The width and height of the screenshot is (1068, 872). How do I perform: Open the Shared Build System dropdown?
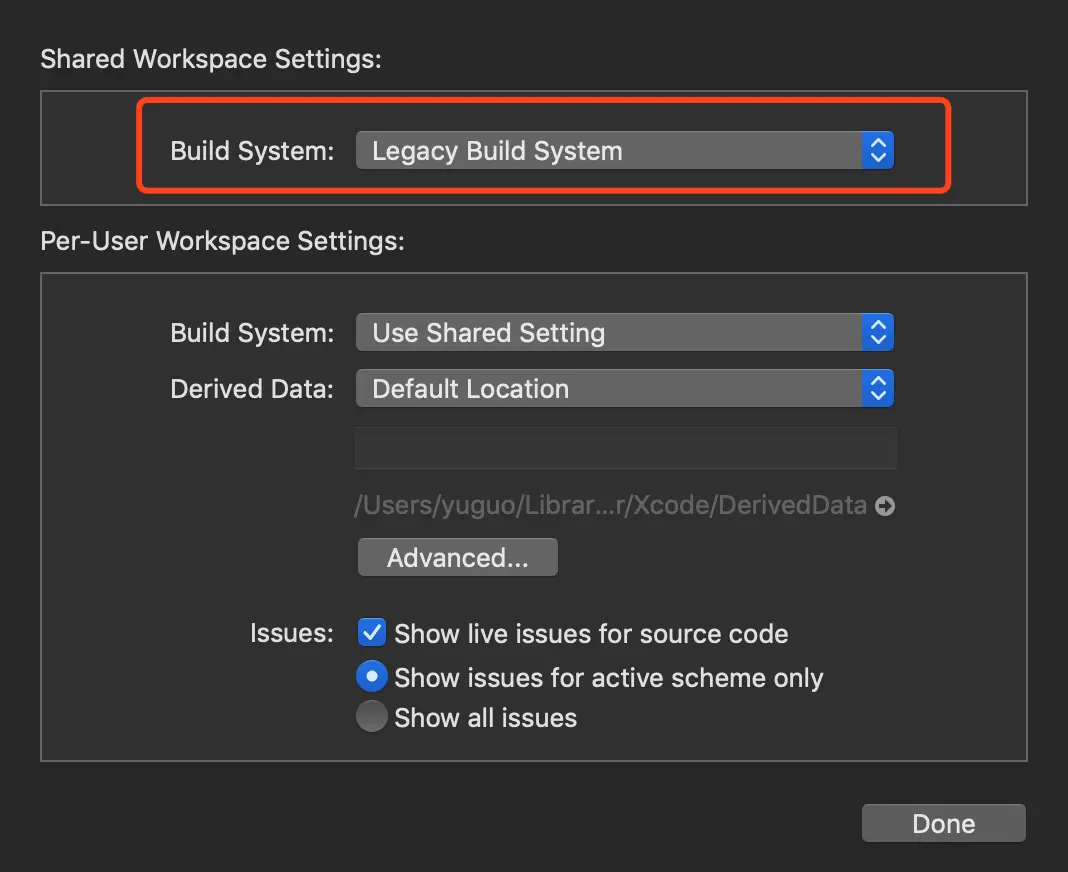coord(625,151)
